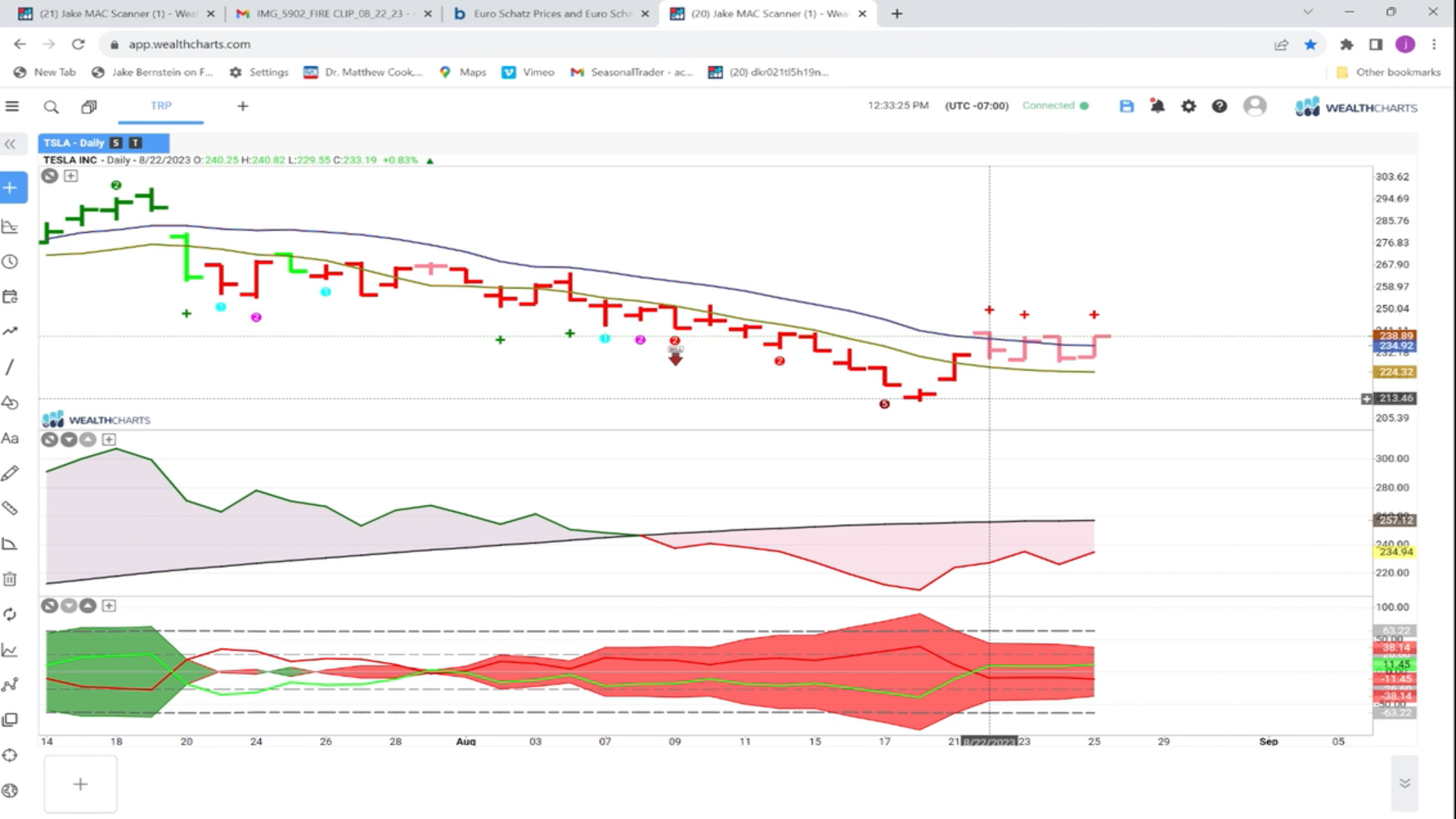Click the app.wealthcharts.com address bar
The width and height of the screenshot is (1456, 819).
(682, 44)
